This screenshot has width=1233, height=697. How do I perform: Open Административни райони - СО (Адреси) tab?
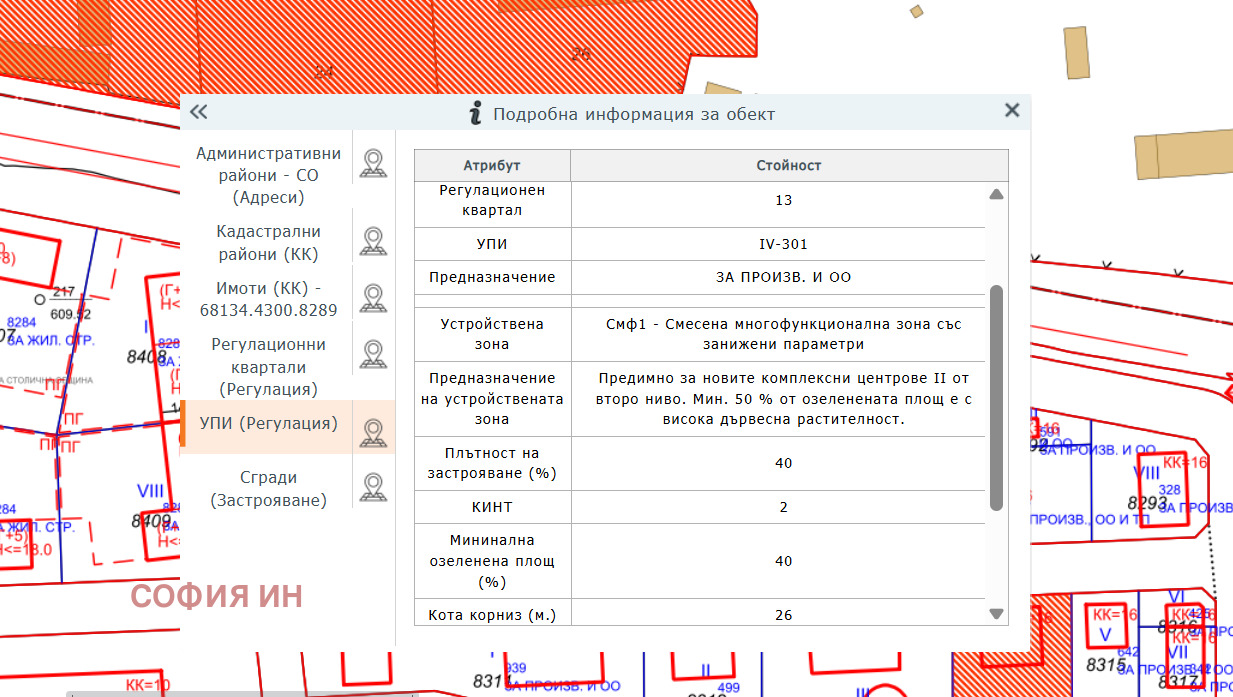tap(268, 175)
